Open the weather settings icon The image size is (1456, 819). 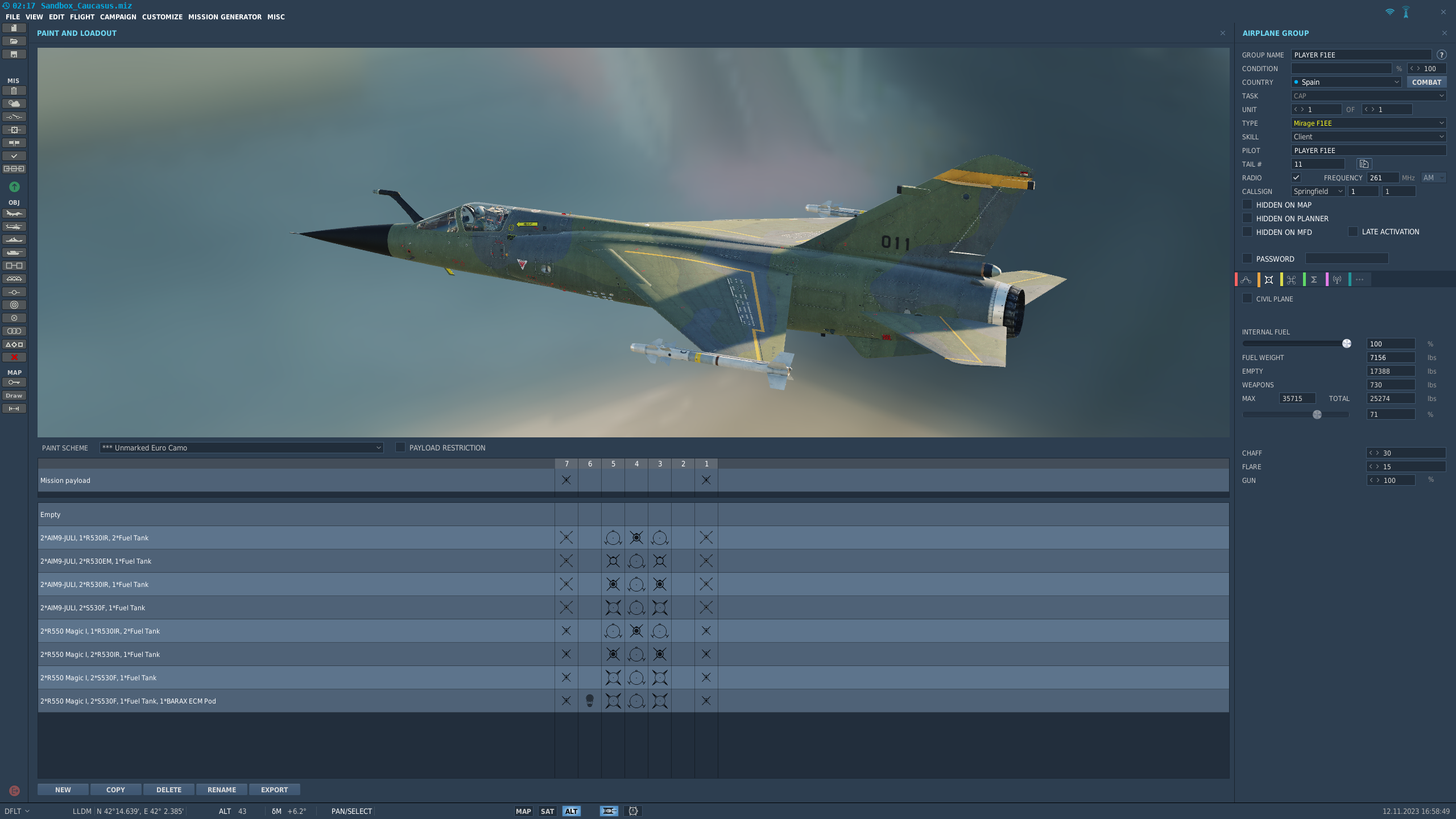point(14,104)
